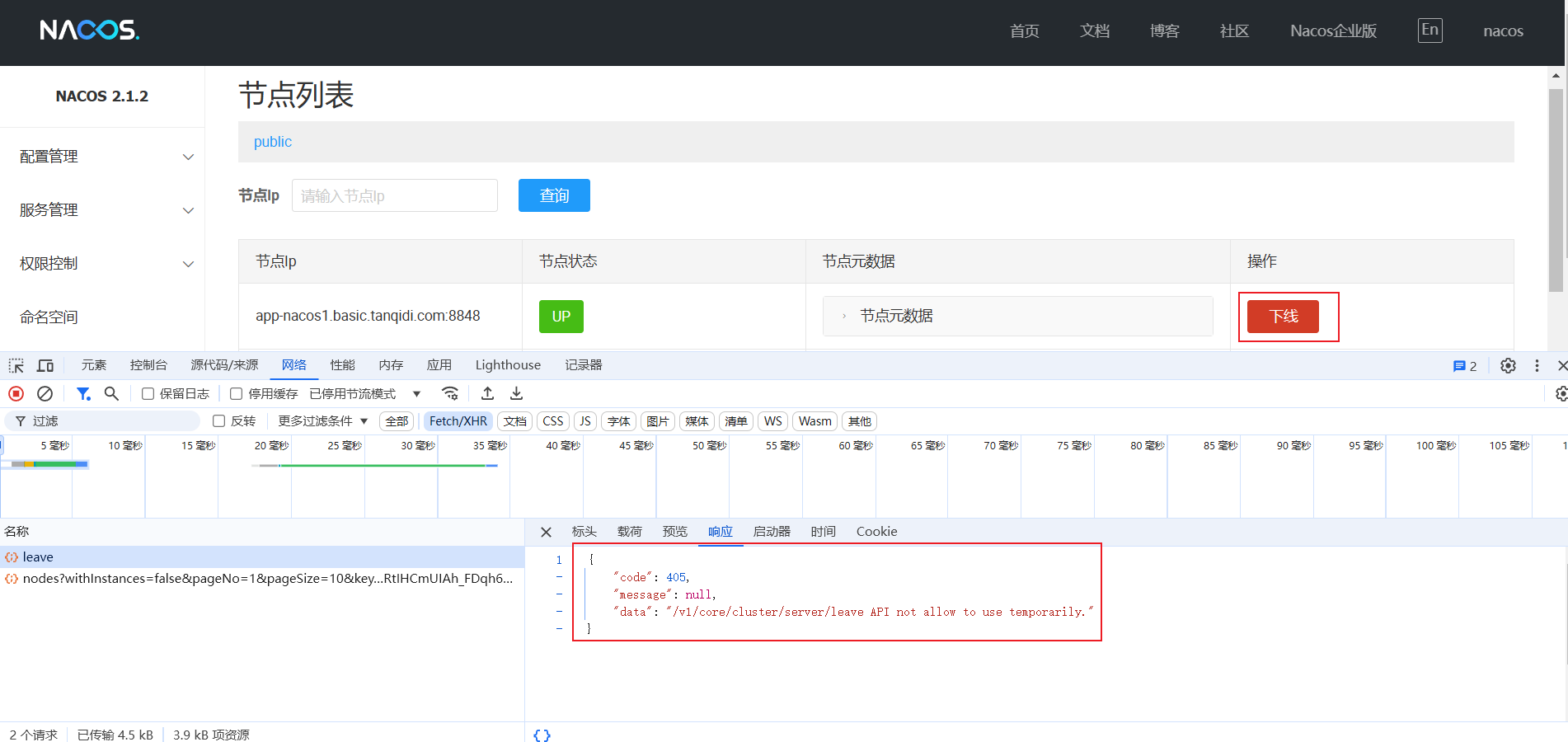The image size is (1568, 742).
Task: Open the 首页 nav link
Action: [x=1025, y=31]
